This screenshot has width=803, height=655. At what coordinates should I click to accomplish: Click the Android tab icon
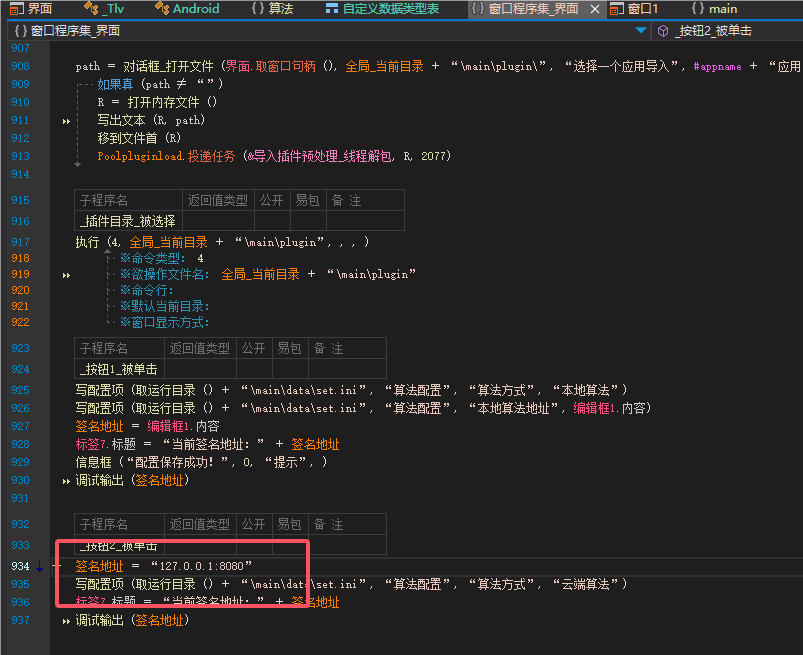tap(163, 9)
